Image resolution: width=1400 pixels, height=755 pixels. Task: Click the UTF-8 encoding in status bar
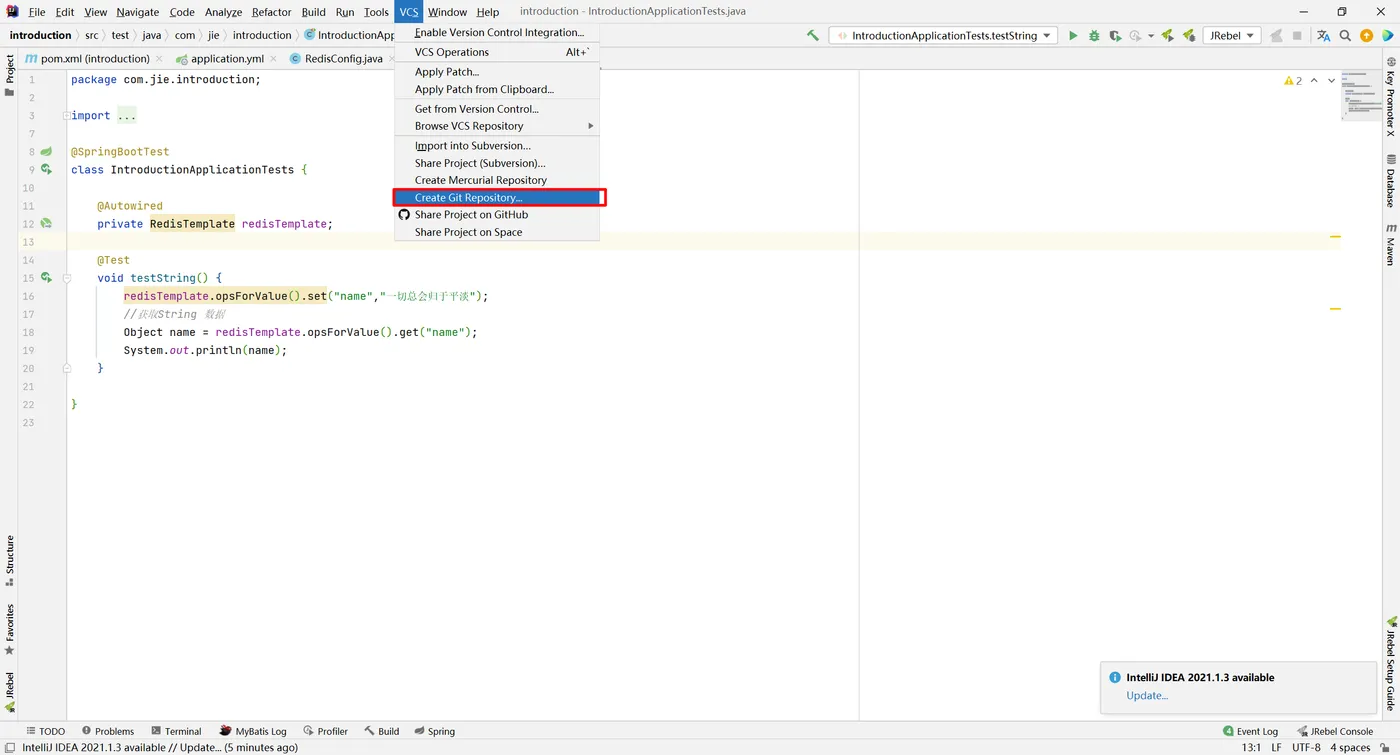coord(1306,747)
